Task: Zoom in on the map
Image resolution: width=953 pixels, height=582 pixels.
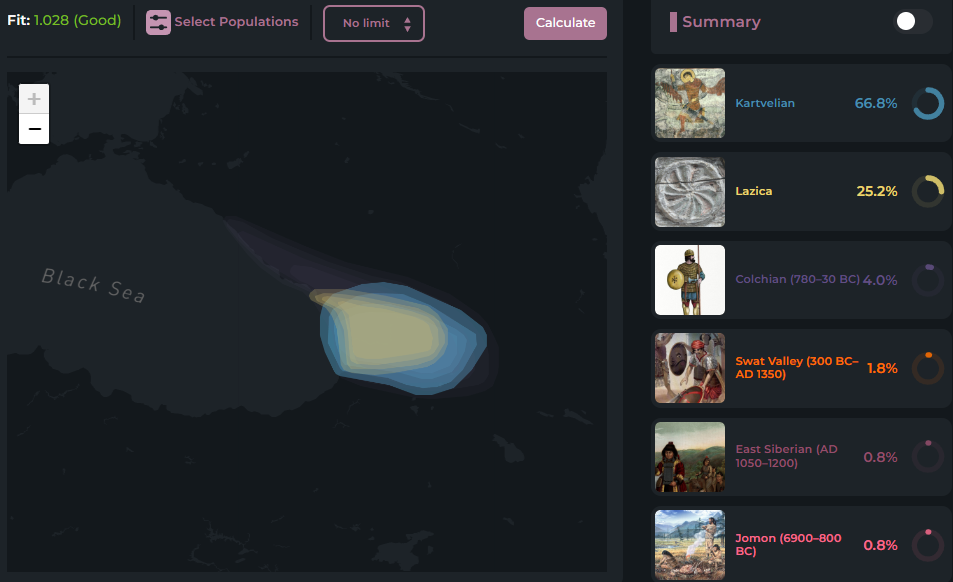Action: tap(34, 99)
